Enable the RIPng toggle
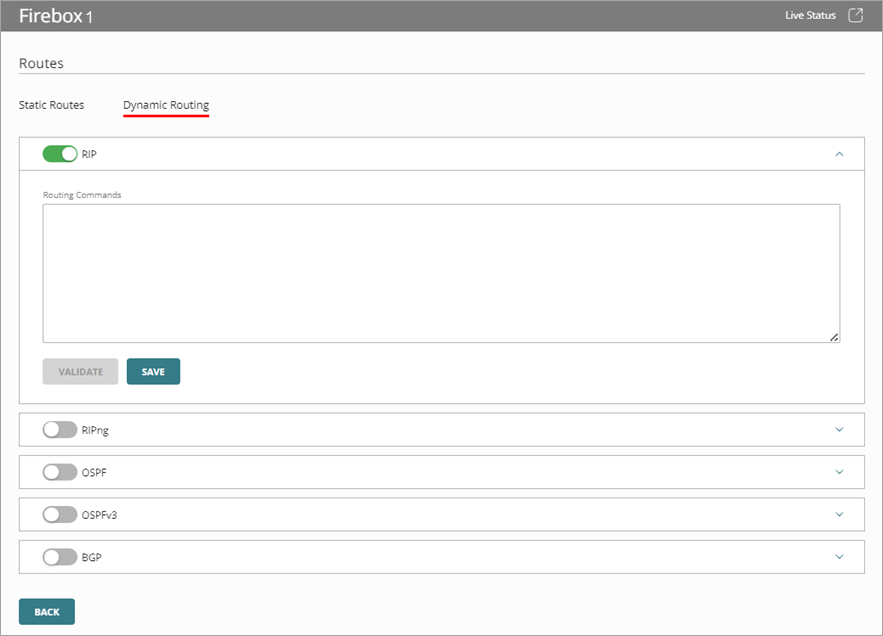883x636 pixels. click(x=58, y=429)
